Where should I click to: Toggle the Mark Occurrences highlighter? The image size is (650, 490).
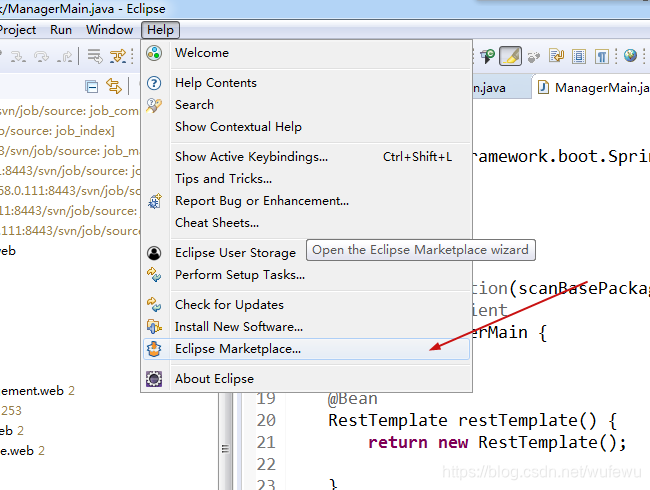pos(510,56)
